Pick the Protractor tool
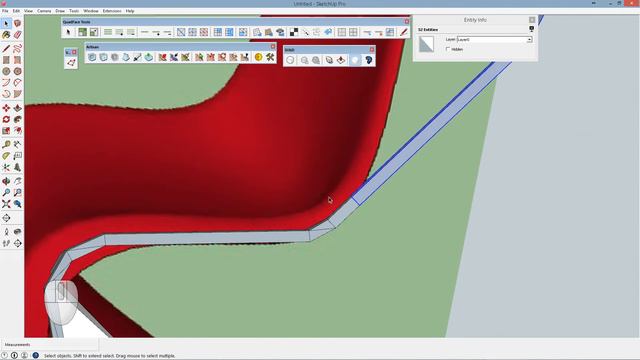The height and width of the screenshot is (360, 640). pos(6,156)
